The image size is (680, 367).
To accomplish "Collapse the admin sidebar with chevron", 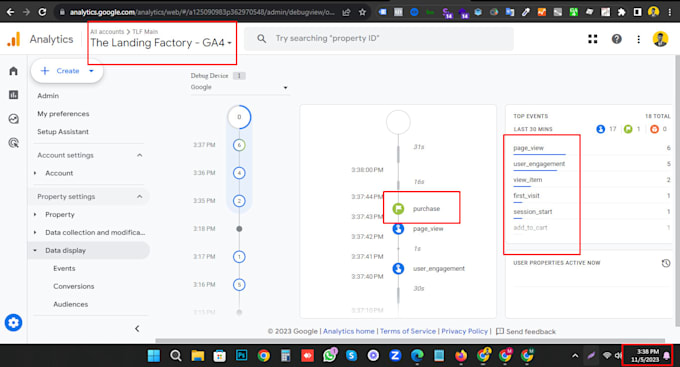I will [137, 329].
